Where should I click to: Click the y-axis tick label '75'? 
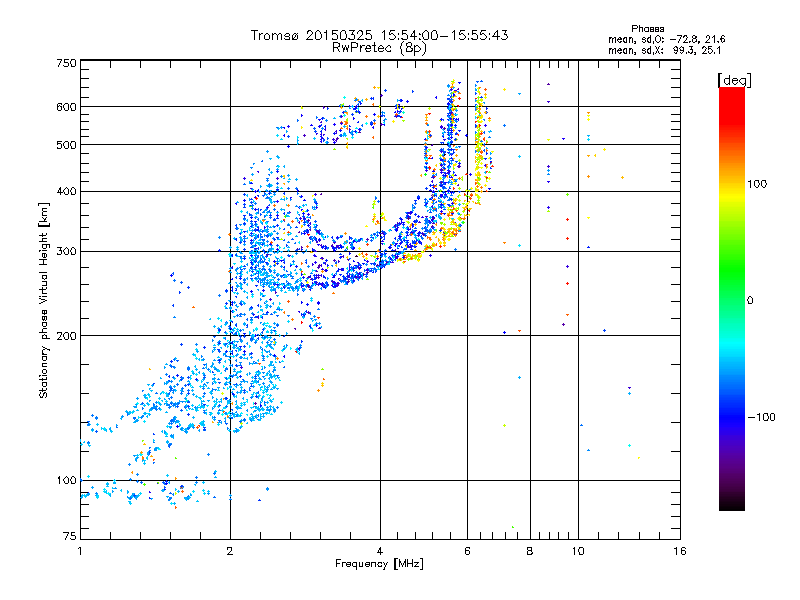tap(70, 536)
